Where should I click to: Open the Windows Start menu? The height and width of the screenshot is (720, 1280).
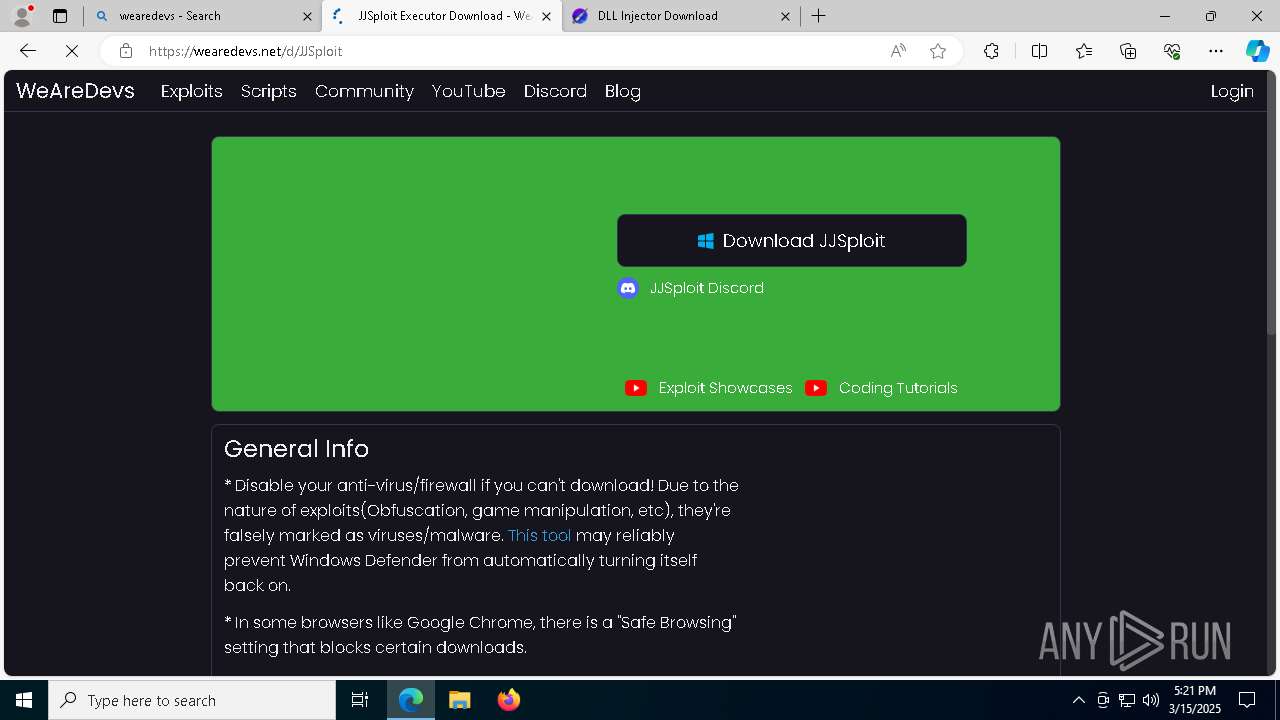click(24, 700)
